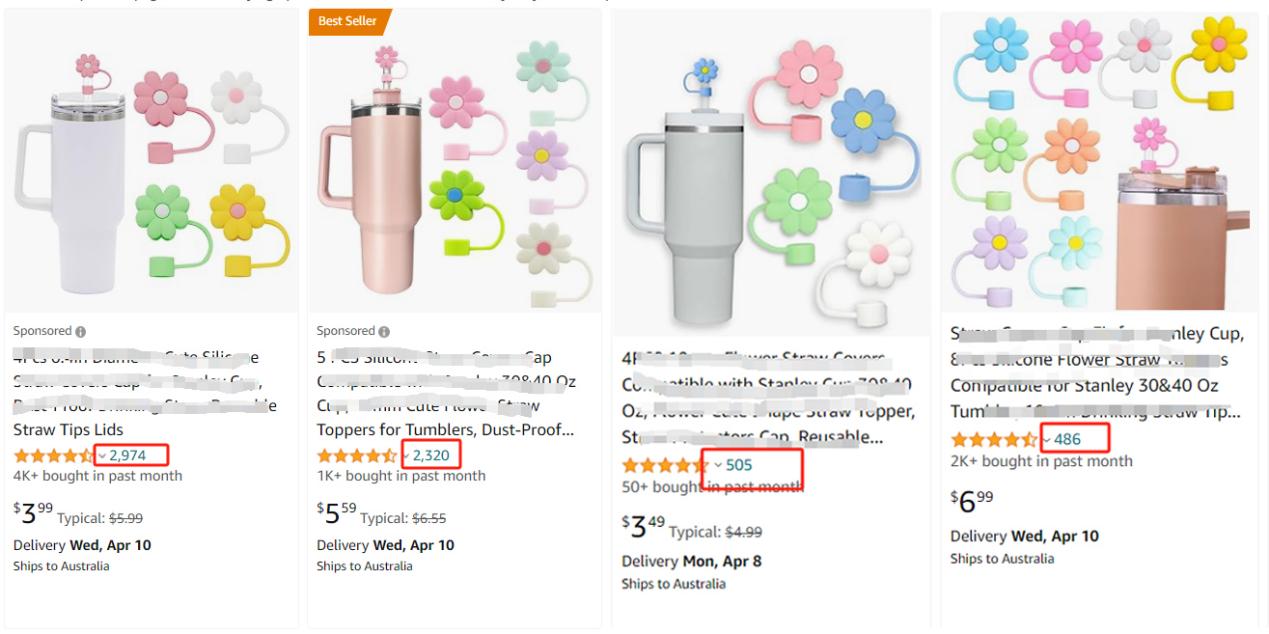
Task: Expand rating dropdown next to 2,974 reviews
Action: tap(102, 456)
